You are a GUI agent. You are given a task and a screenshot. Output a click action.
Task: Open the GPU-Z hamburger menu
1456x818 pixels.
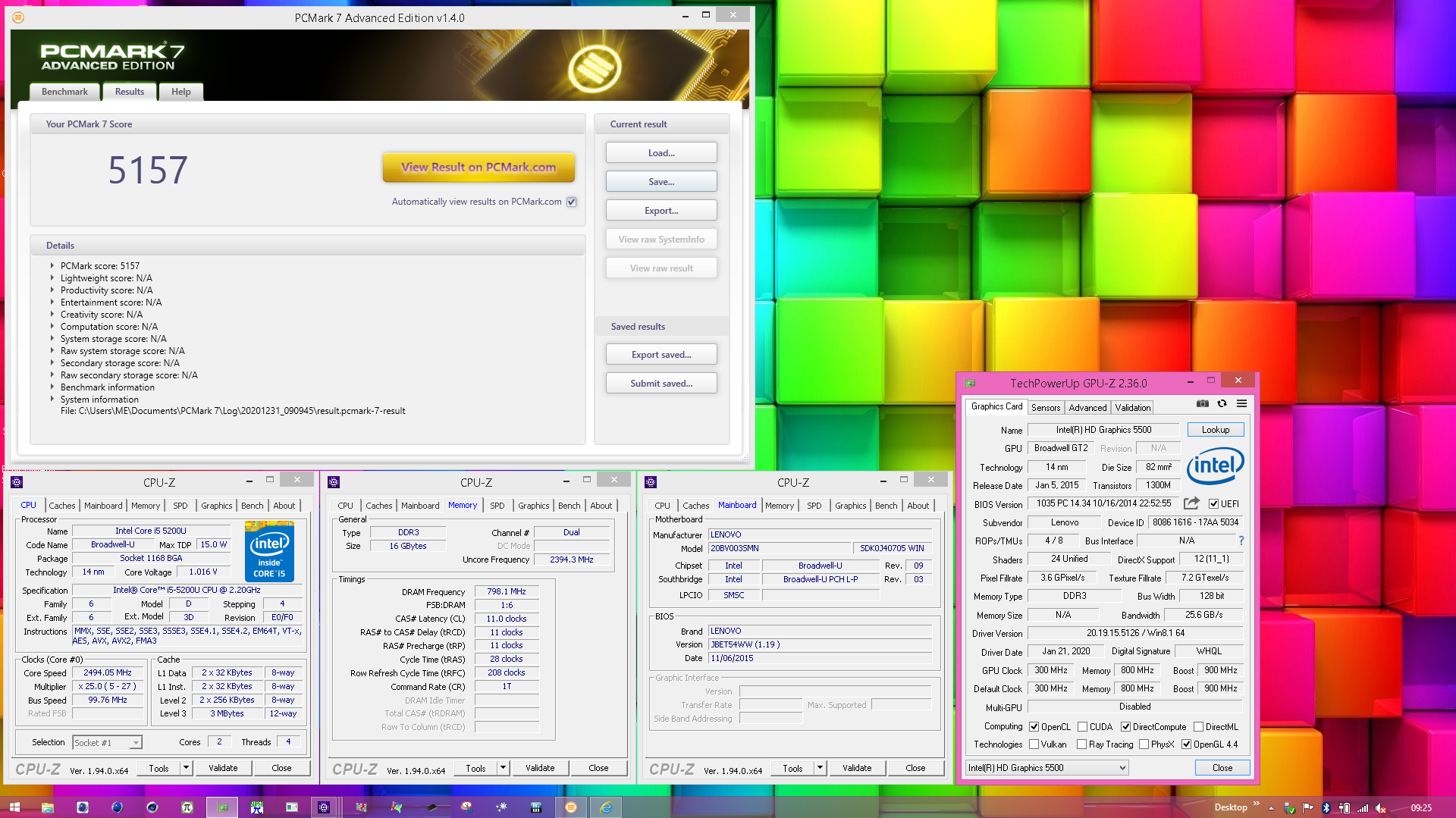coord(1241,403)
